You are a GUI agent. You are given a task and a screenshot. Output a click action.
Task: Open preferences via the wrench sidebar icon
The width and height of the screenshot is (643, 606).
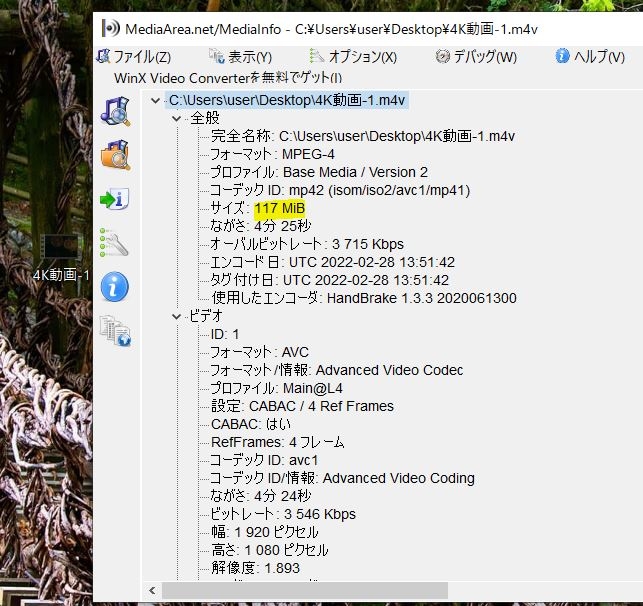(x=114, y=243)
